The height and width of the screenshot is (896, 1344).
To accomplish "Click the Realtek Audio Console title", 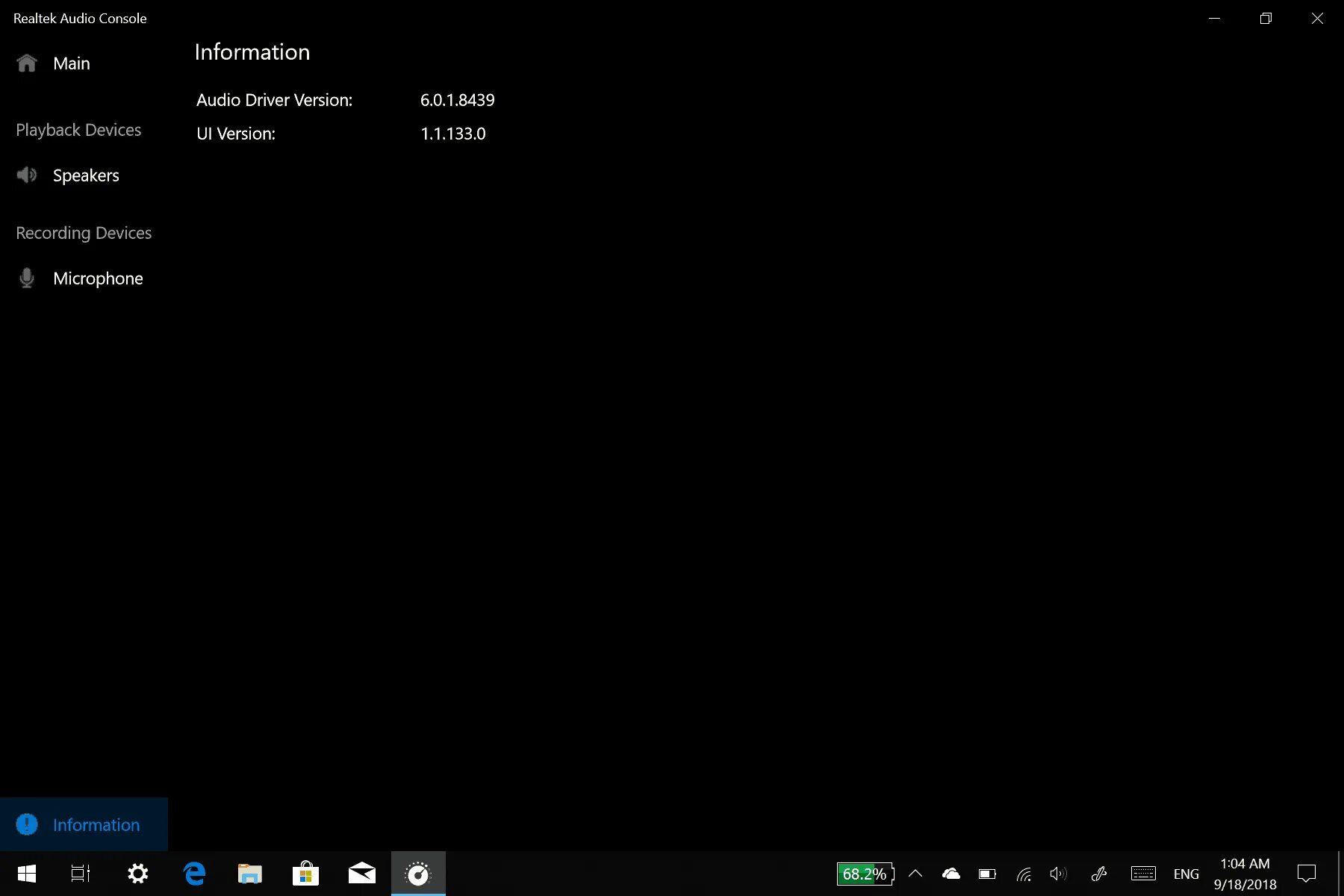I will click(x=80, y=19).
